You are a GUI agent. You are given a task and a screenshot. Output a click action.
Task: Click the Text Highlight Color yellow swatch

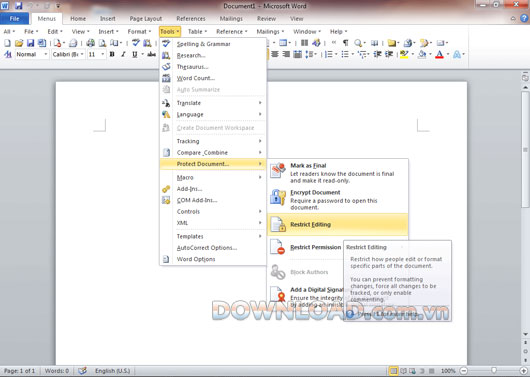[x=404, y=54]
